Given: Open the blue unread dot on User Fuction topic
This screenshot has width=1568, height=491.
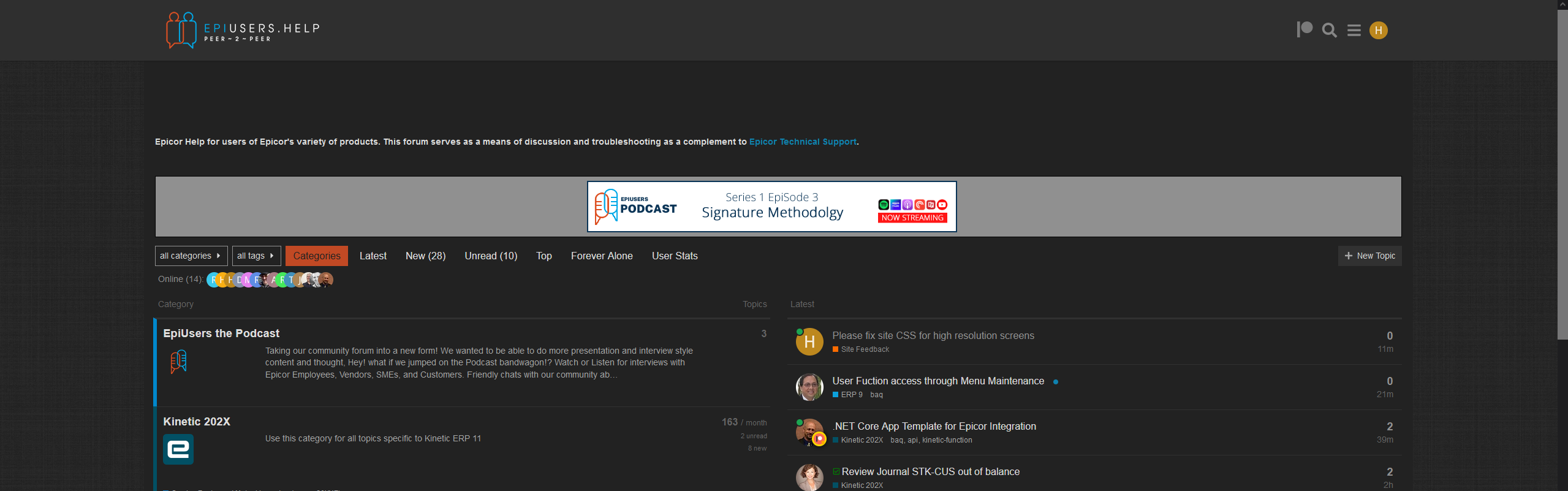Looking at the screenshot, I should coord(1056,382).
